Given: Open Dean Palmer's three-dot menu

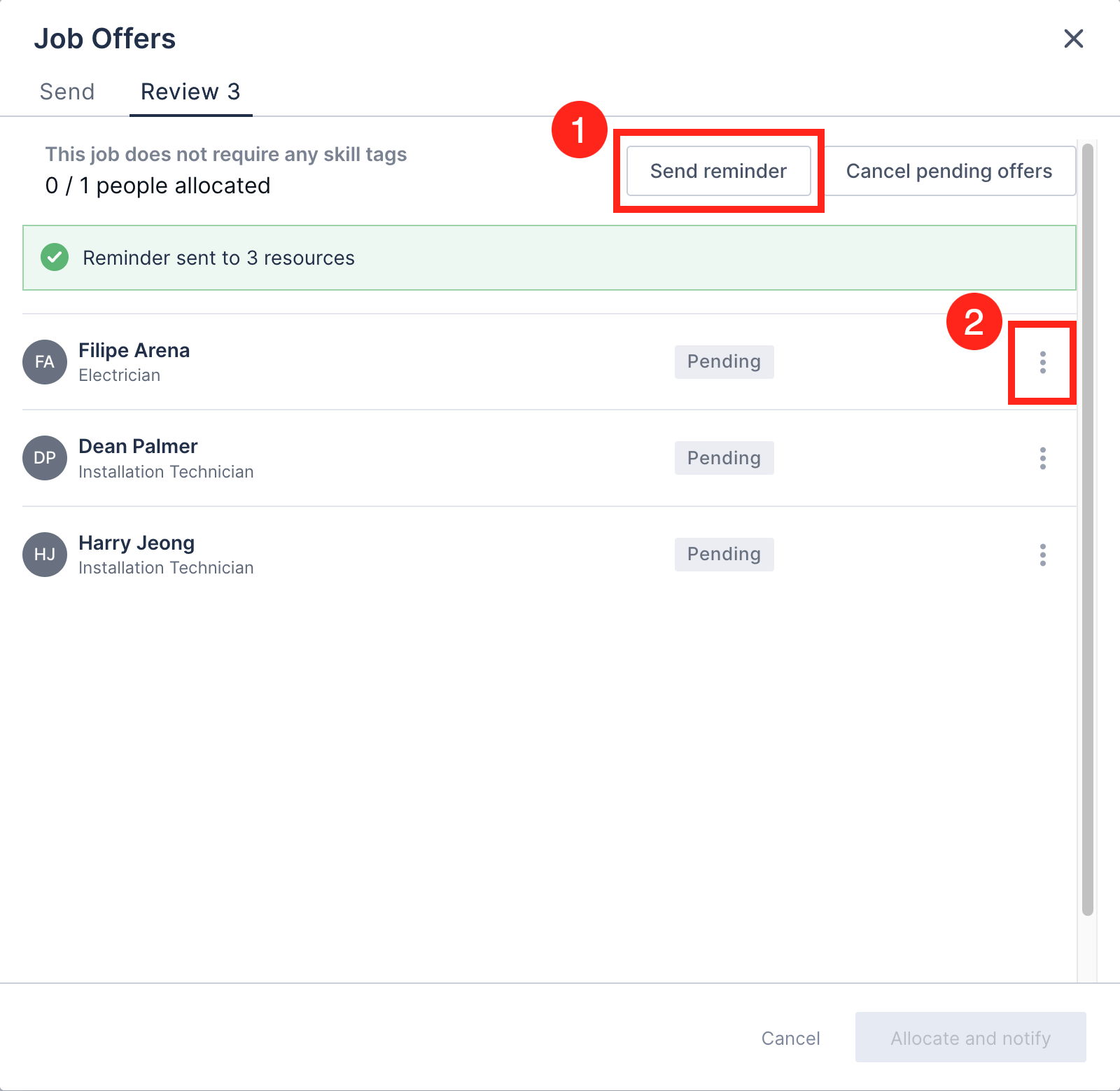Looking at the screenshot, I should tap(1042, 458).
